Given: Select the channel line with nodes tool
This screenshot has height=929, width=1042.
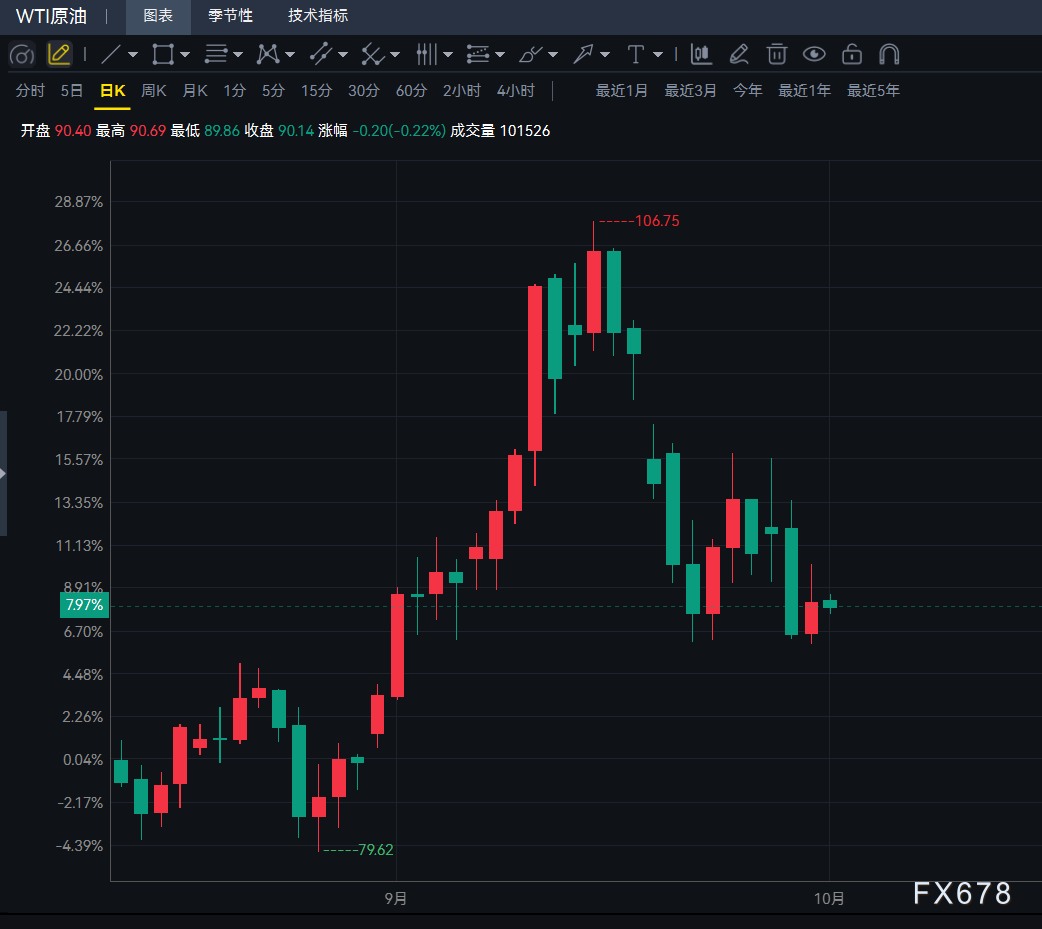Looking at the screenshot, I should pyautogui.click(x=321, y=54).
